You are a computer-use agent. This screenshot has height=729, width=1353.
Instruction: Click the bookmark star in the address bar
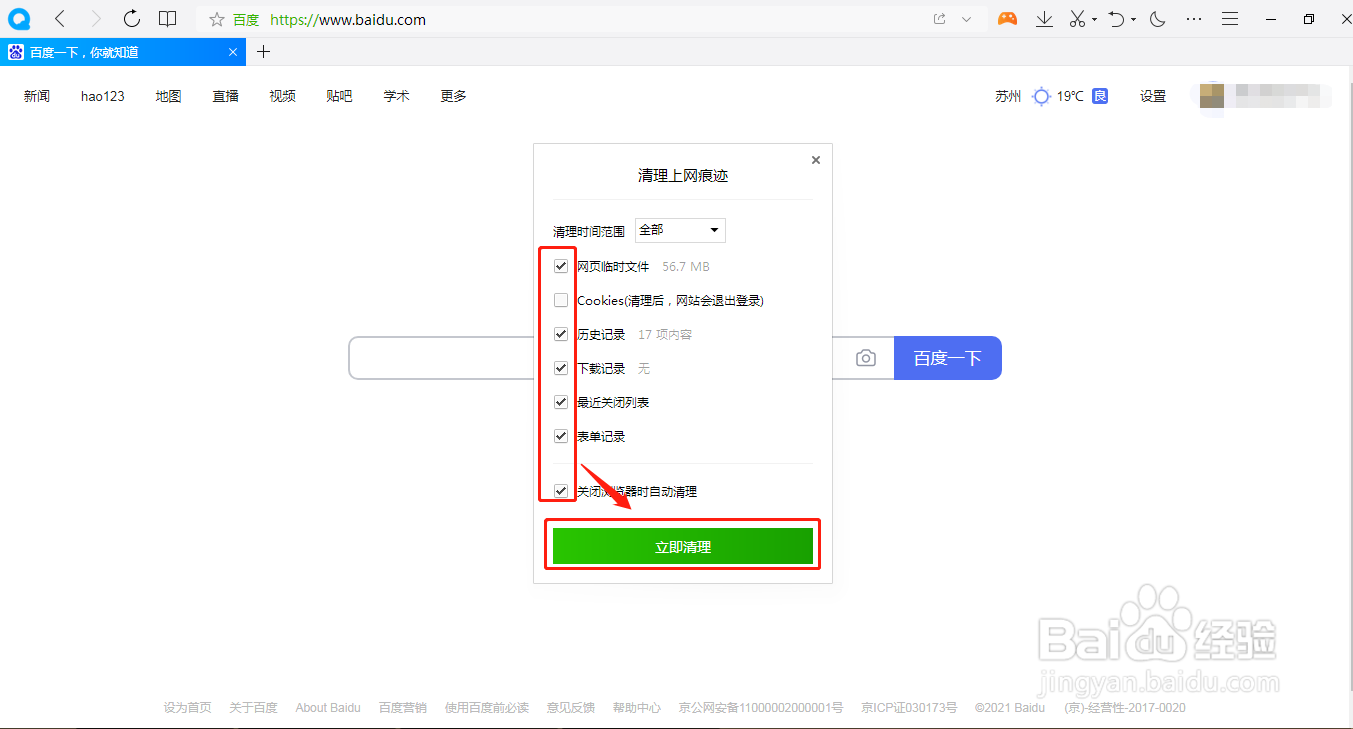pyautogui.click(x=215, y=19)
